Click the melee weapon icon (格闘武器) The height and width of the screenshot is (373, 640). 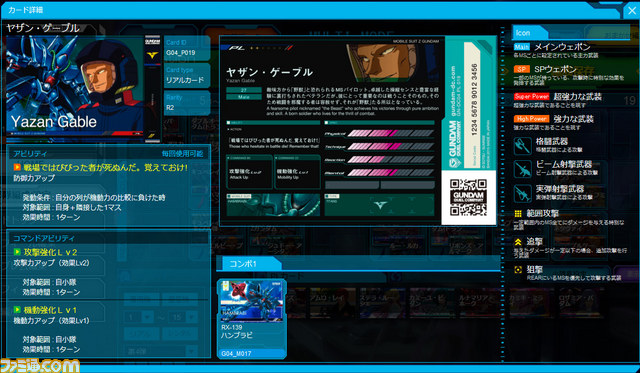[x=522, y=146]
